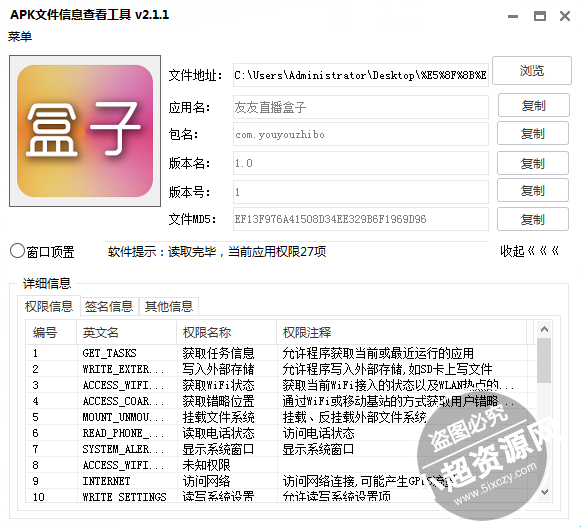Sort by the 权限名称 column header
The image size is (582, 528).
(x=226, y=332)
